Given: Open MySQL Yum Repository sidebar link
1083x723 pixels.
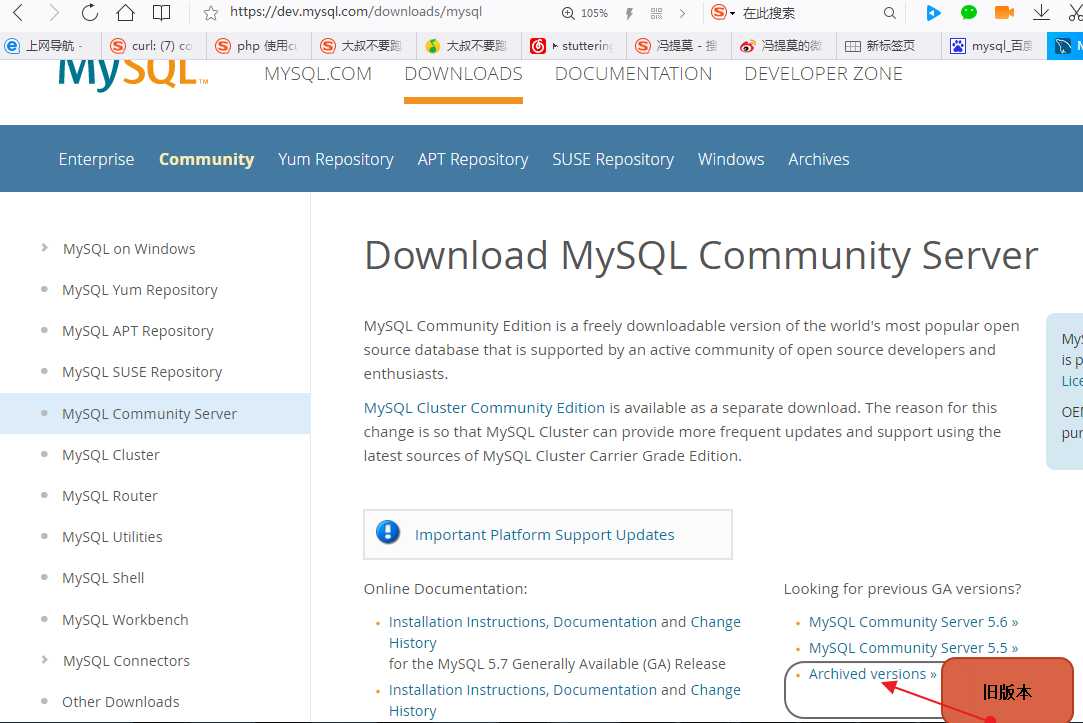Looking at the screenshot, I should pos(140,290).
